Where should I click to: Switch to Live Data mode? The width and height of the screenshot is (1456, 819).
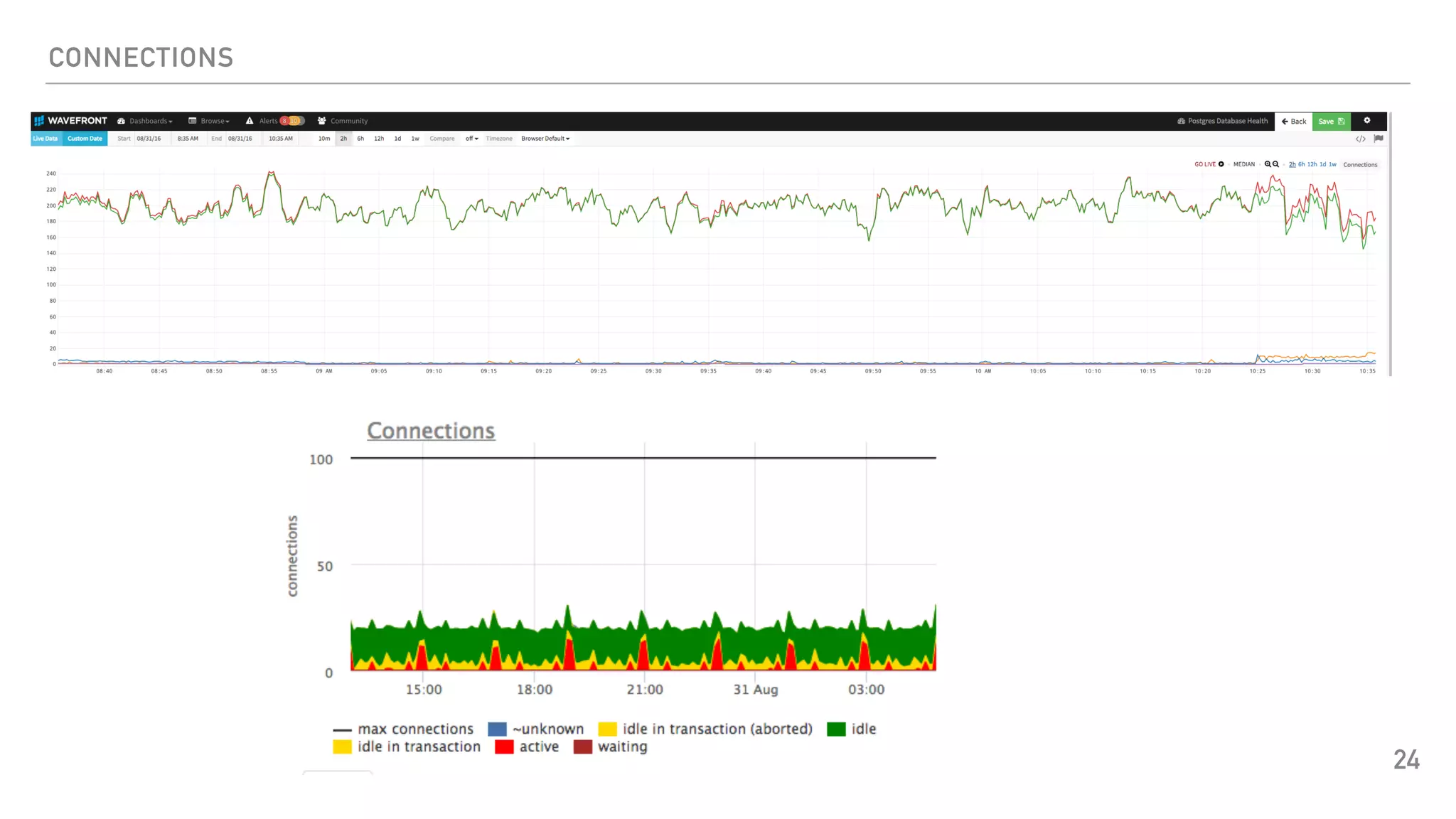tap(45, 139)
